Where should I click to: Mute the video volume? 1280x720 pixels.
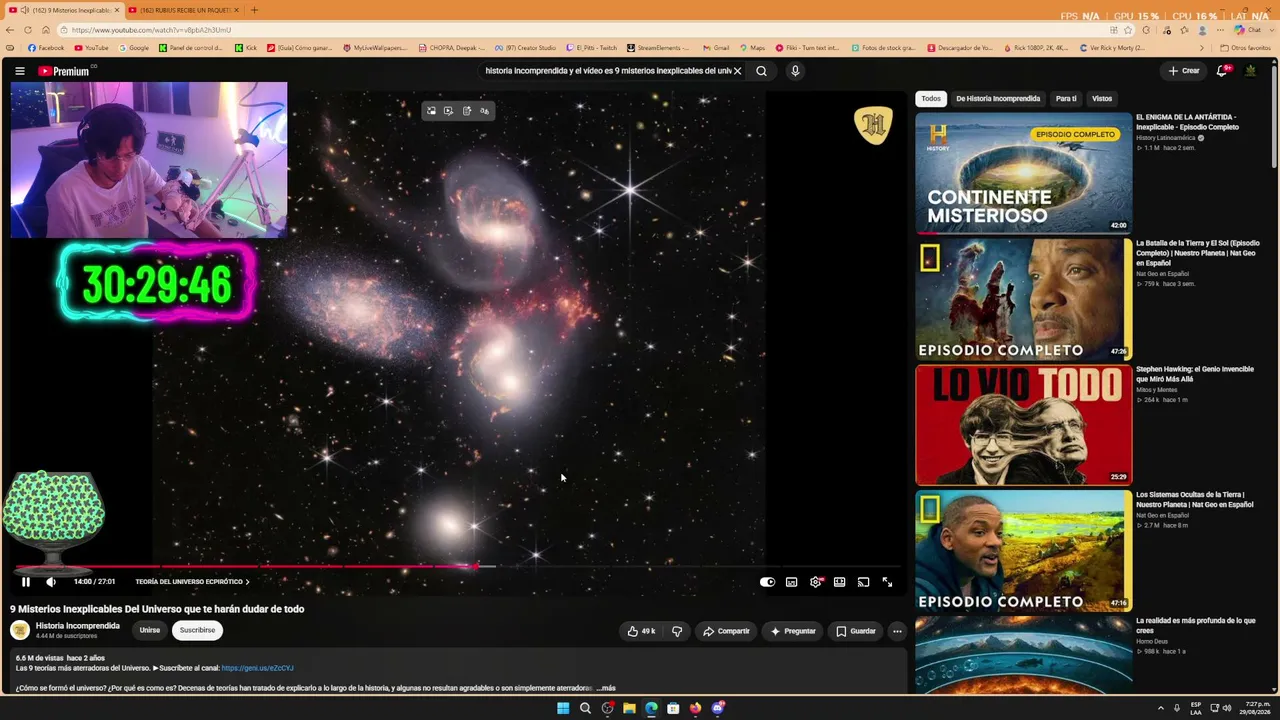tap(51, 582)
